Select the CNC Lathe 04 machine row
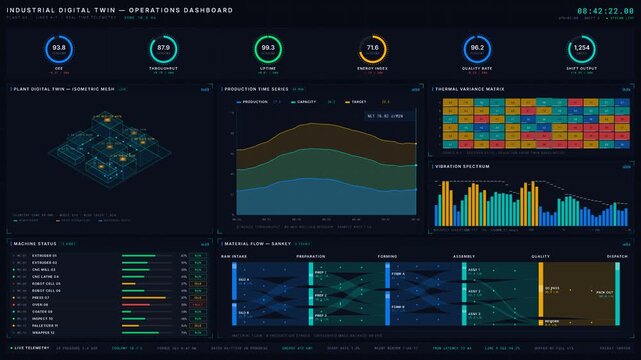 [109, 277]
